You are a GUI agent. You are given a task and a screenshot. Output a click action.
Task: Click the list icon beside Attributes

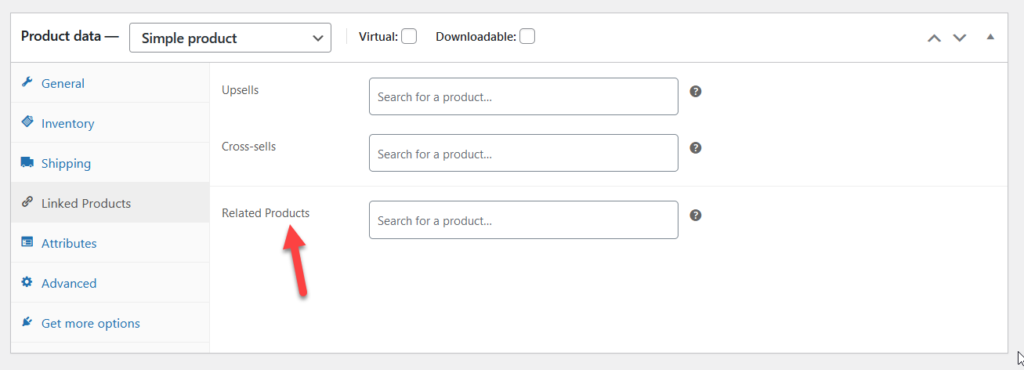(27, 242)
